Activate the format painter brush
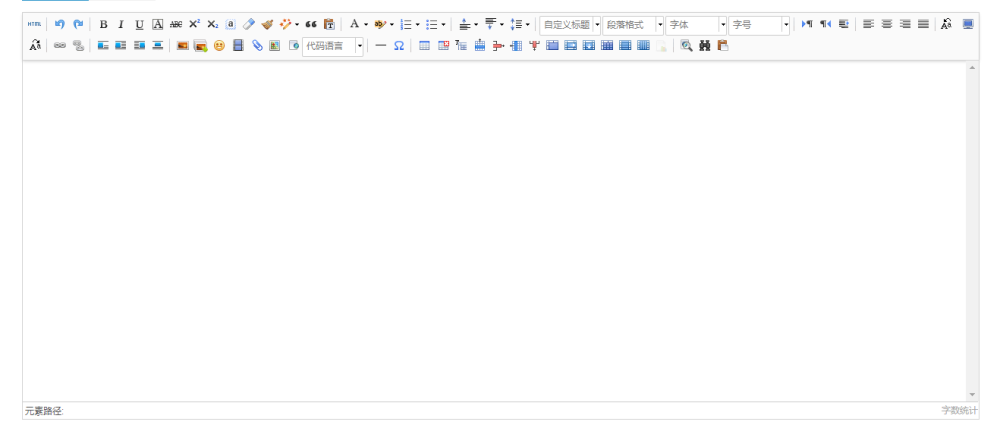 coord(267,24)
